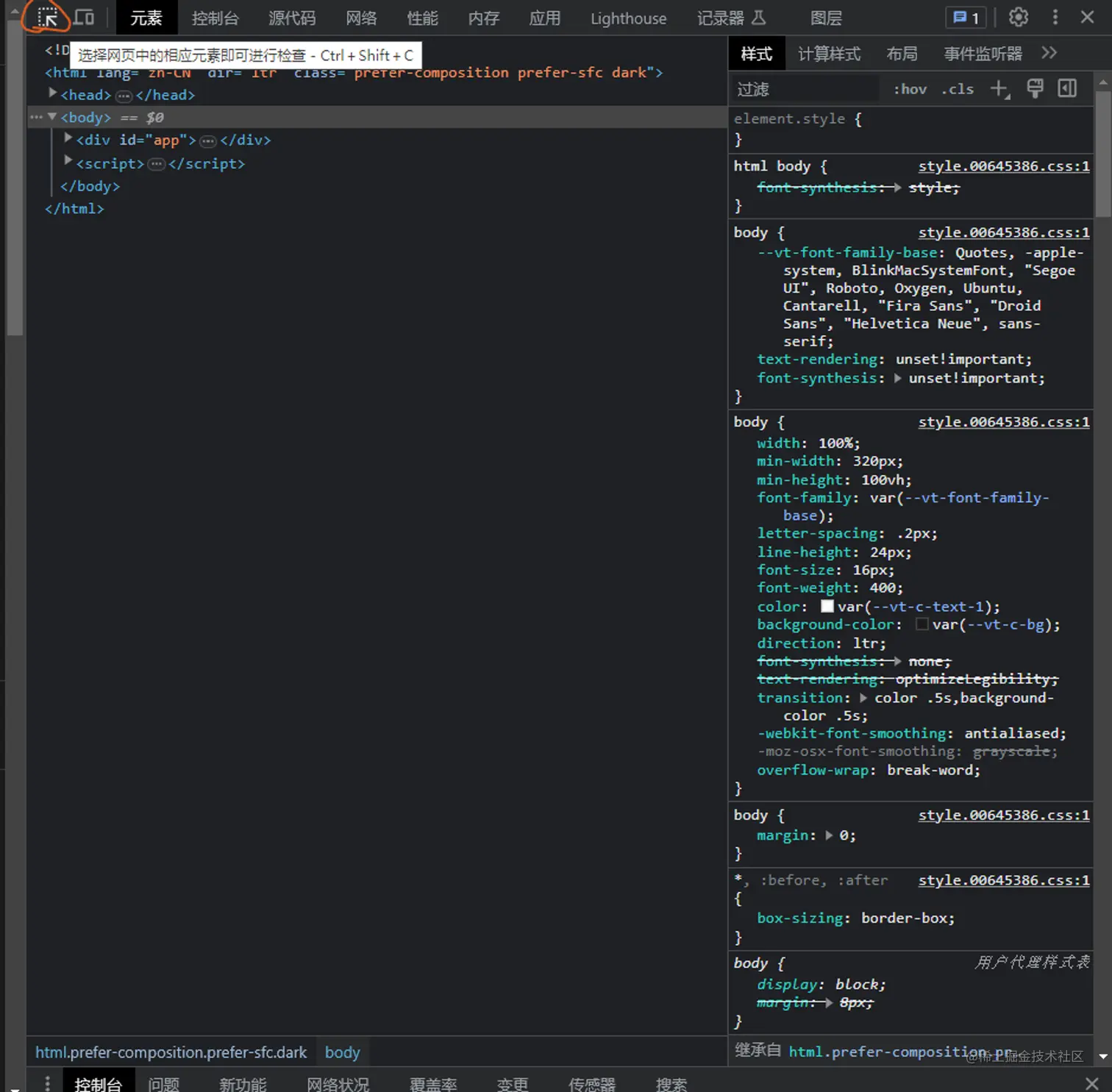
Task: Select the closing </html> tag row
Action: [x=74, y=209]
